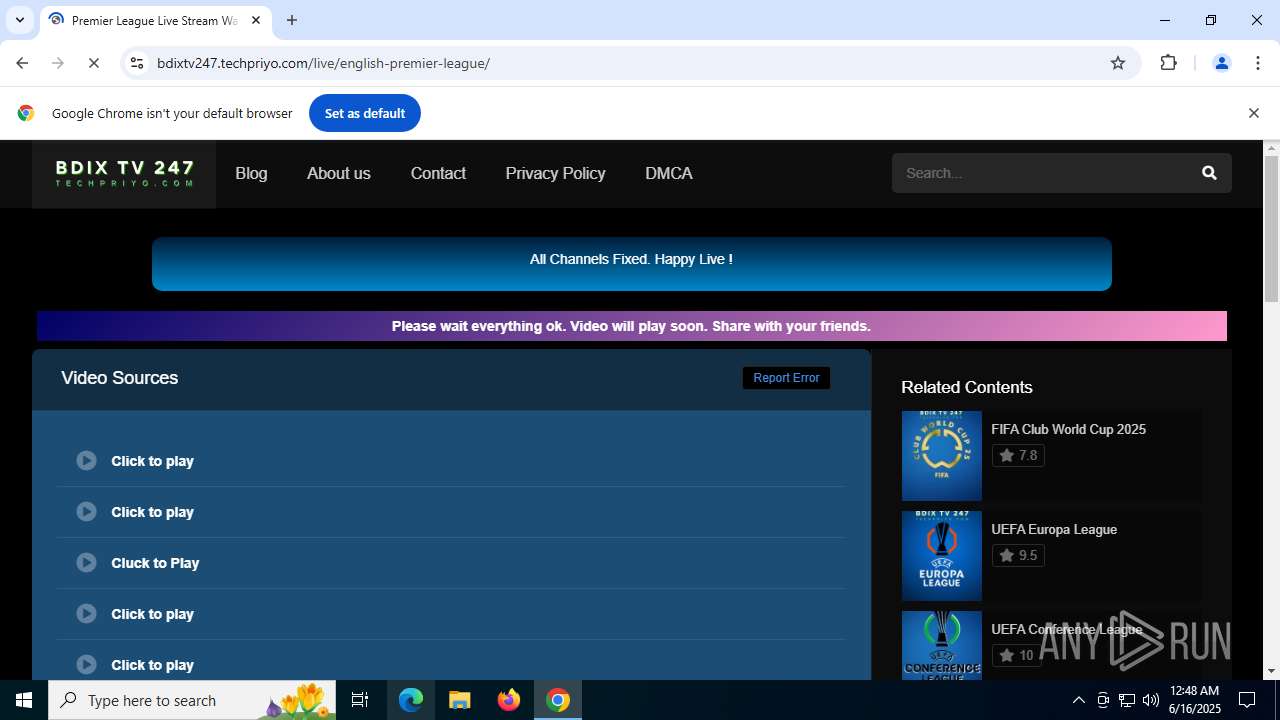
Task: Click play icon of first Click to play source
Action: (86, 461)
